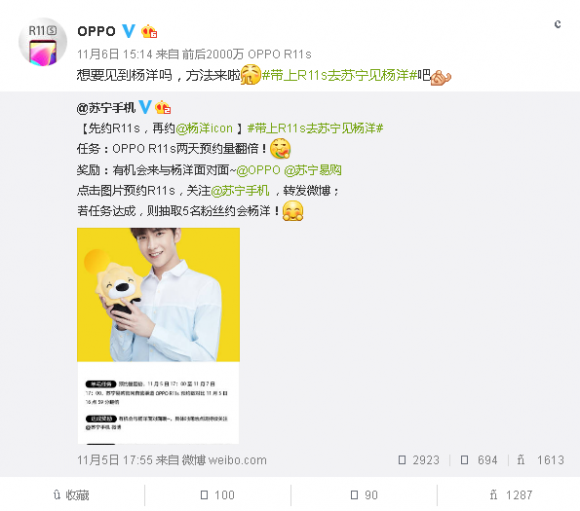
Task: Open the @苏宁易购 mention link
Action: tap(313, 170)
